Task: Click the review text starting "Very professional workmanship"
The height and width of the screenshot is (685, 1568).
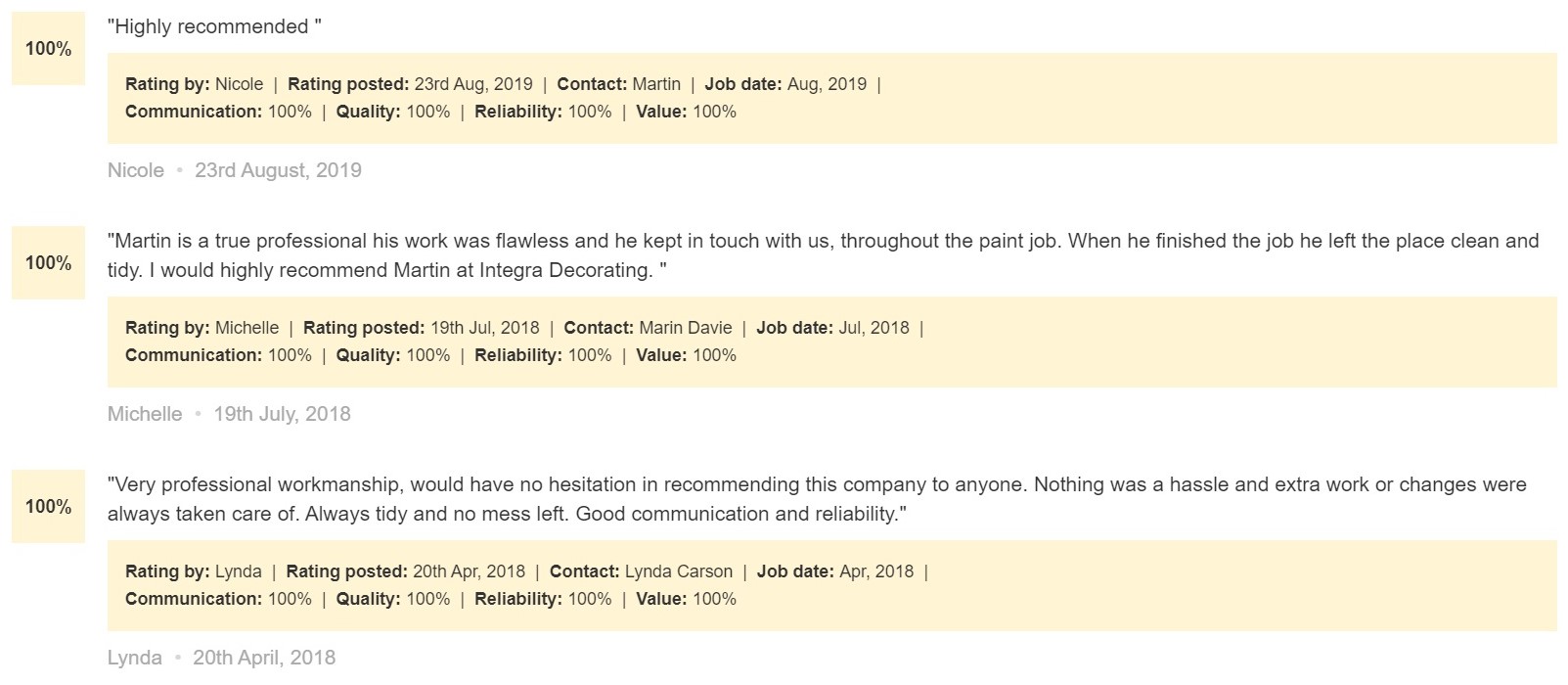Action: point(817,499)
